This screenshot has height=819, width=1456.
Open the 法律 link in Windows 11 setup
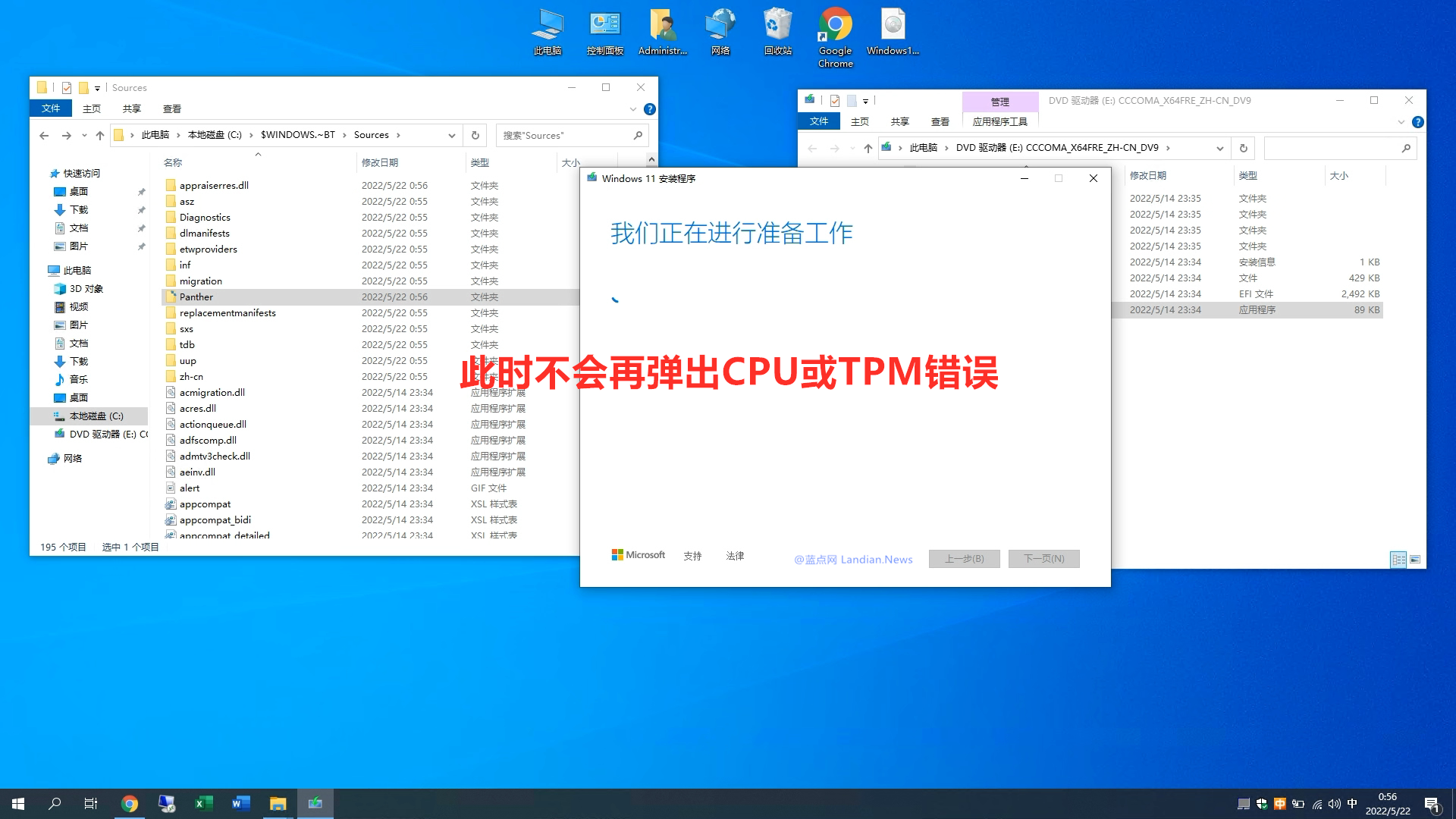pos(733,555)
